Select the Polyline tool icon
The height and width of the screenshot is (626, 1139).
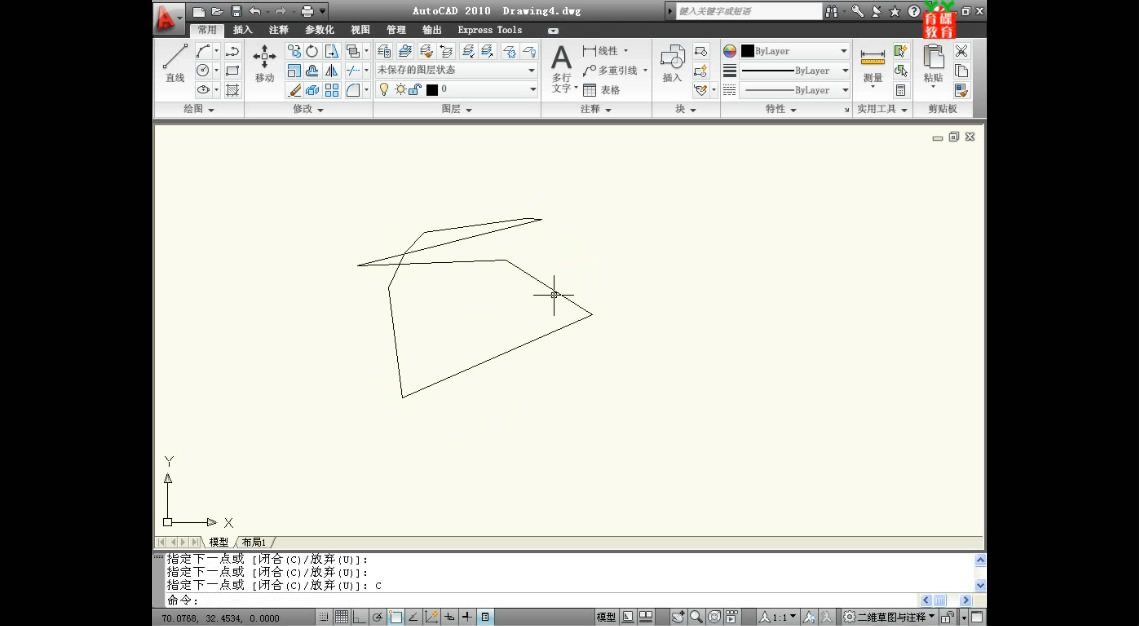(x=232, y=51)
